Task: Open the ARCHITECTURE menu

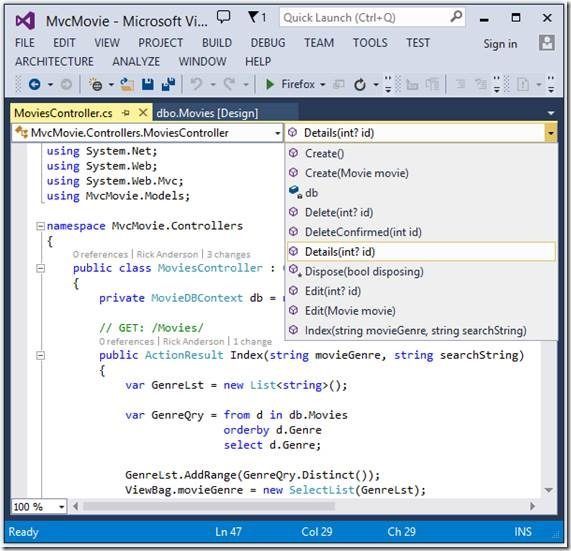Action: [x=54, y=62]
